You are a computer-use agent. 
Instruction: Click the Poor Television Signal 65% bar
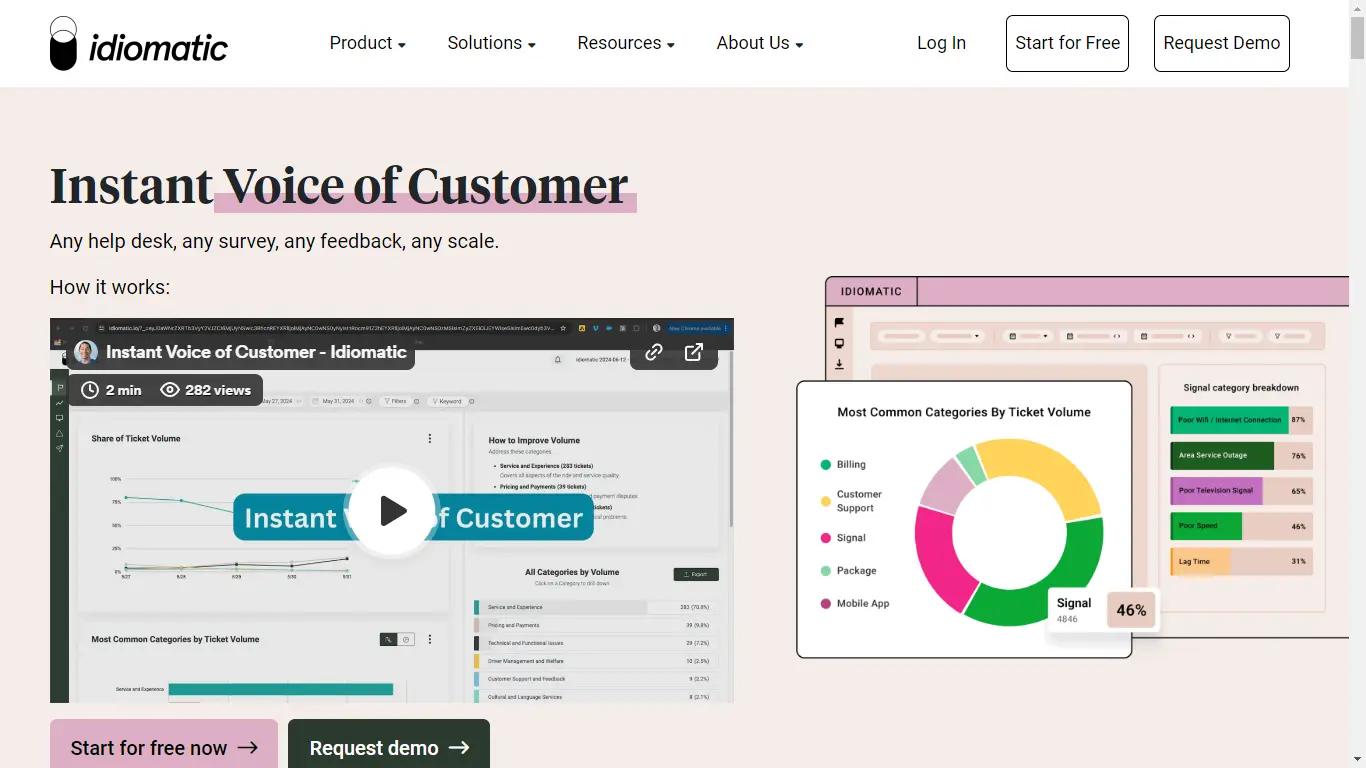[1241, 491]
